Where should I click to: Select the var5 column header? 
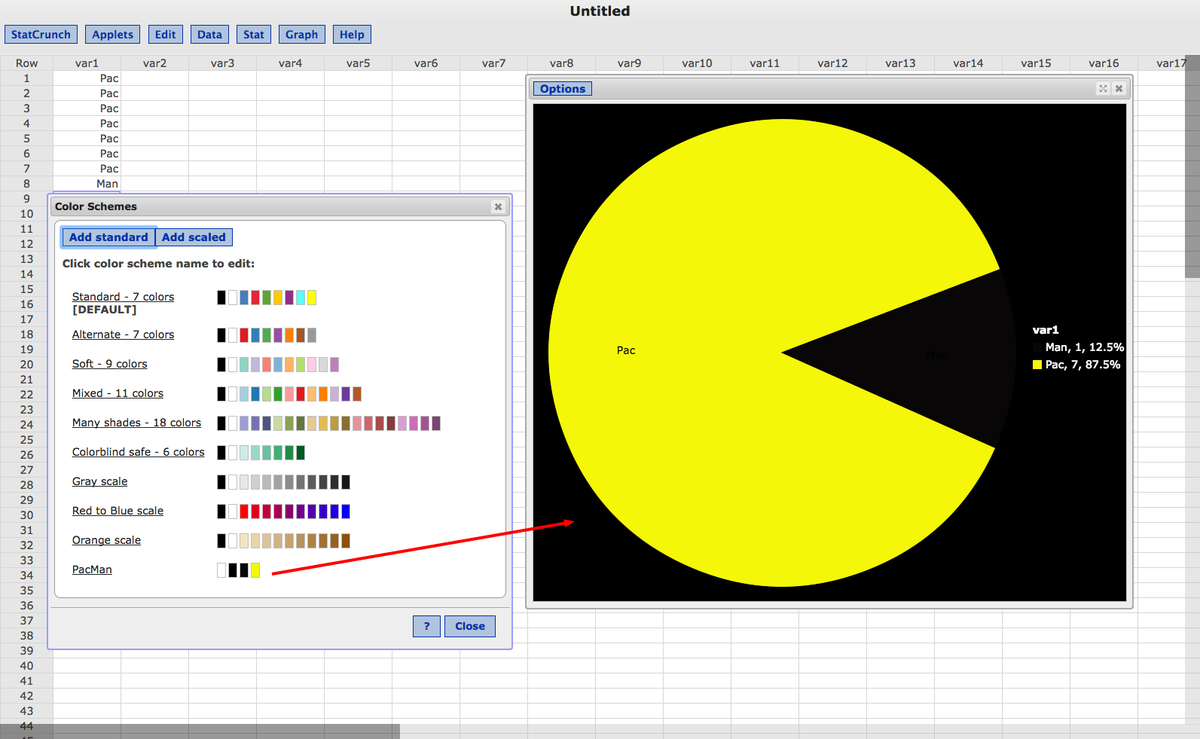click(x=358, y=63)
